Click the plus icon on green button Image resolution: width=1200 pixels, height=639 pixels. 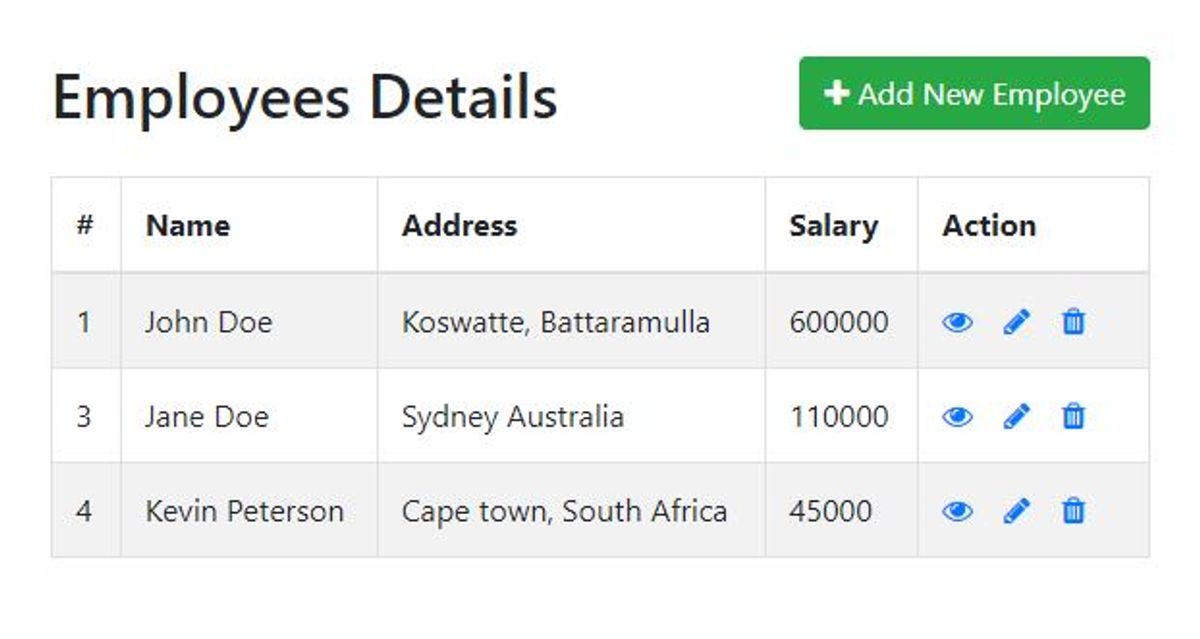[x=837, y=93]
